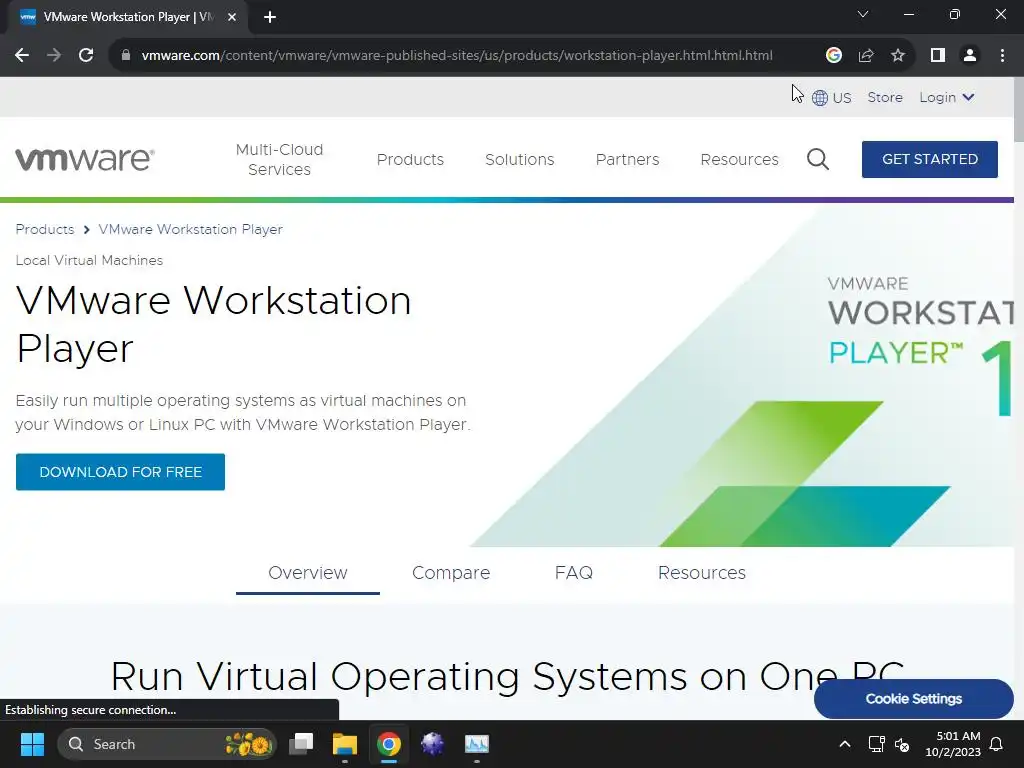Click the vmware logo
The height and width of the screenshot is (768, 1024).
pyautogui.click(x=85, y=159)
